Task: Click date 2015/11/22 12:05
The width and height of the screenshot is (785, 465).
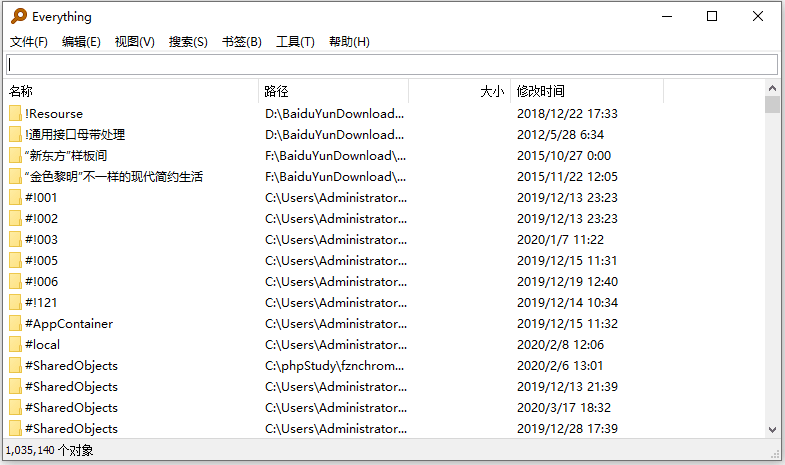Action: point(567,177)
